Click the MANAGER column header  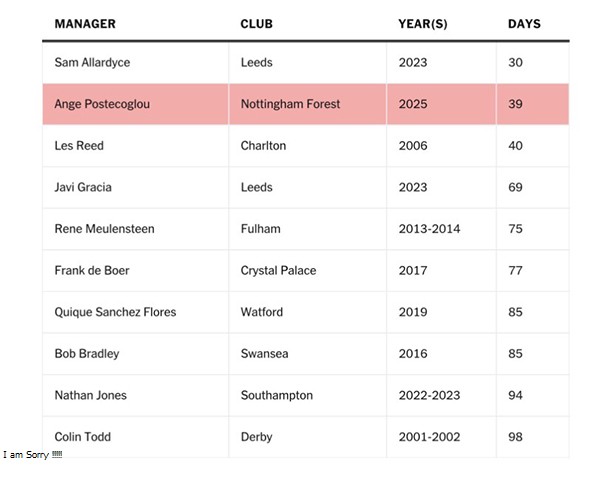point(85,24)
